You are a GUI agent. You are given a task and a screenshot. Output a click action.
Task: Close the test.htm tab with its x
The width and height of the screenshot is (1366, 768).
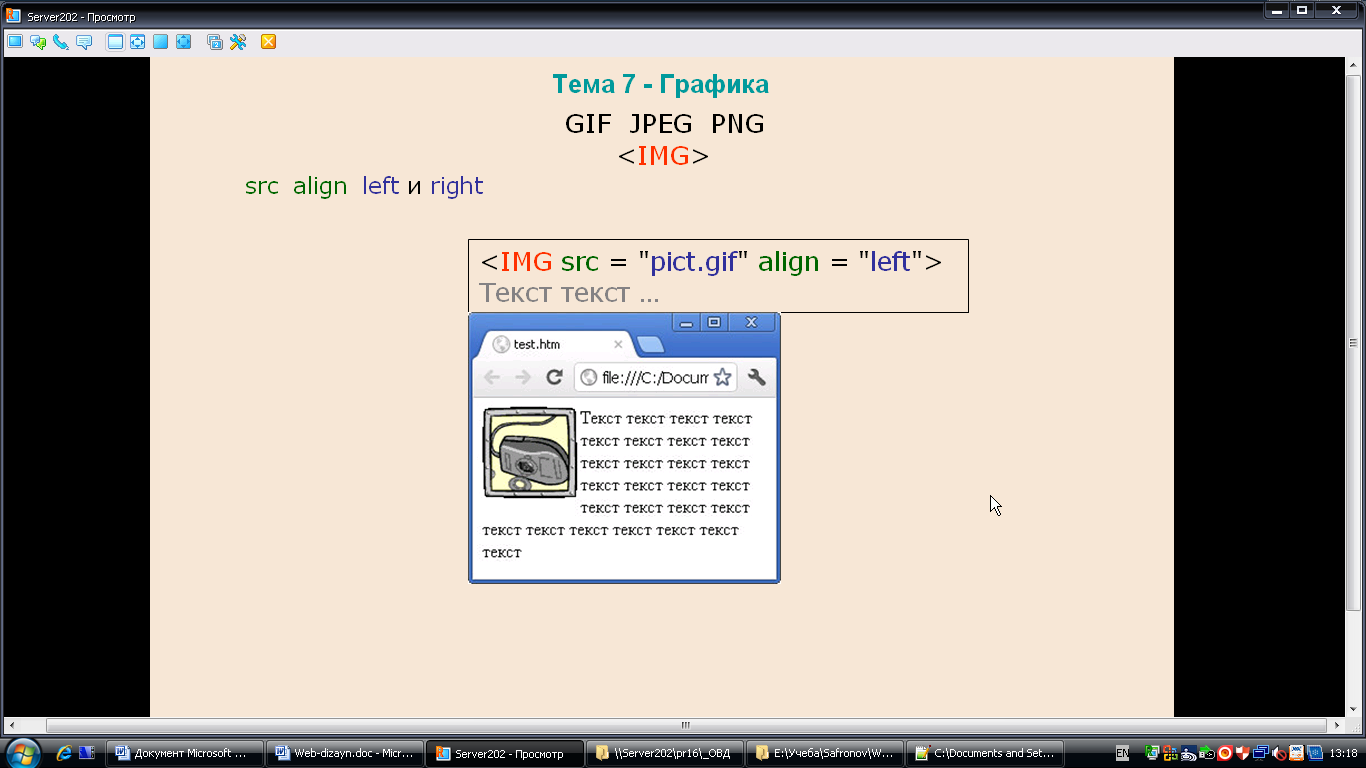point(618,344)
